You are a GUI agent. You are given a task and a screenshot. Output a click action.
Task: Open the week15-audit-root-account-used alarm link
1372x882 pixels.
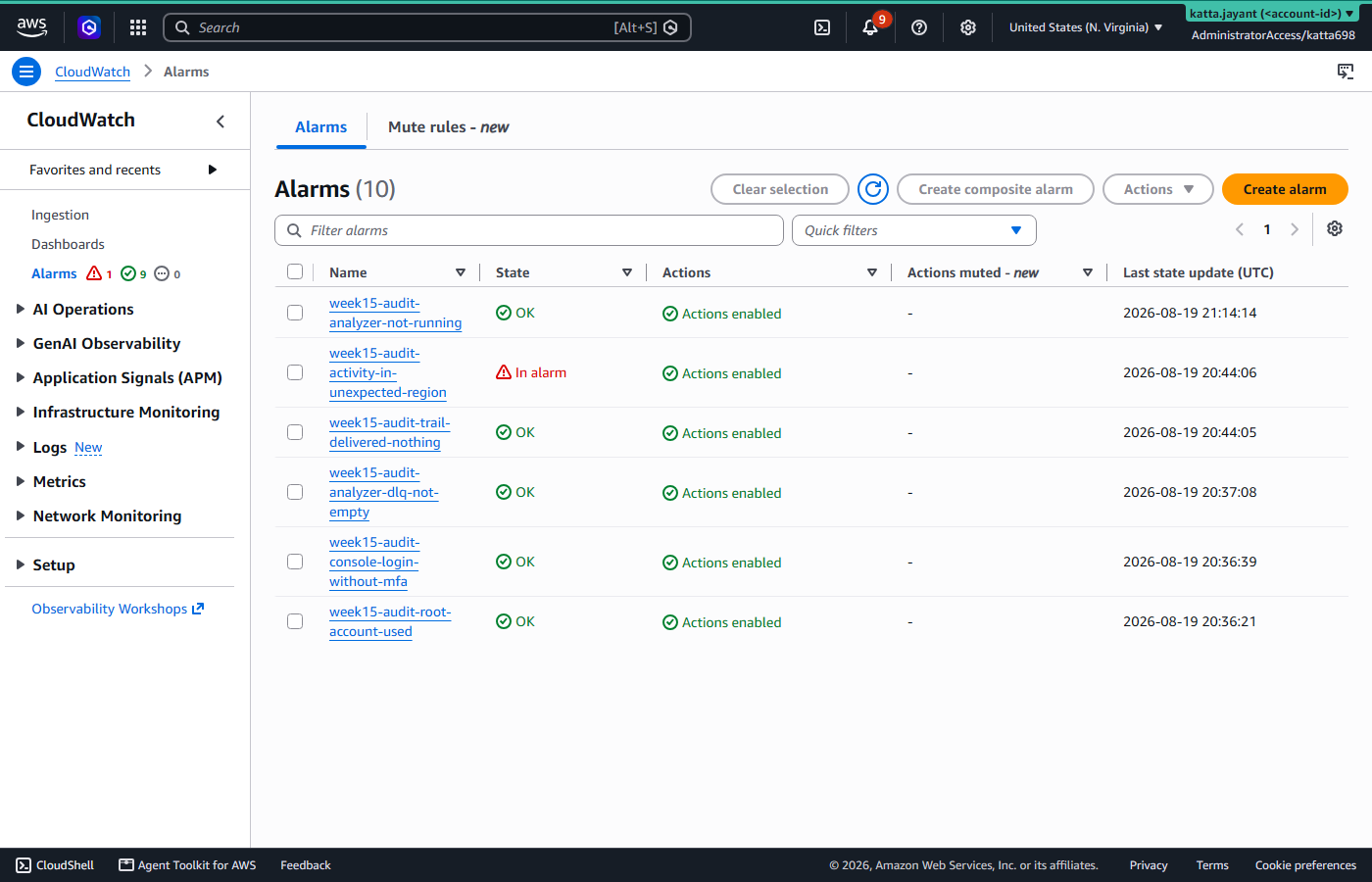click(390, 621)
